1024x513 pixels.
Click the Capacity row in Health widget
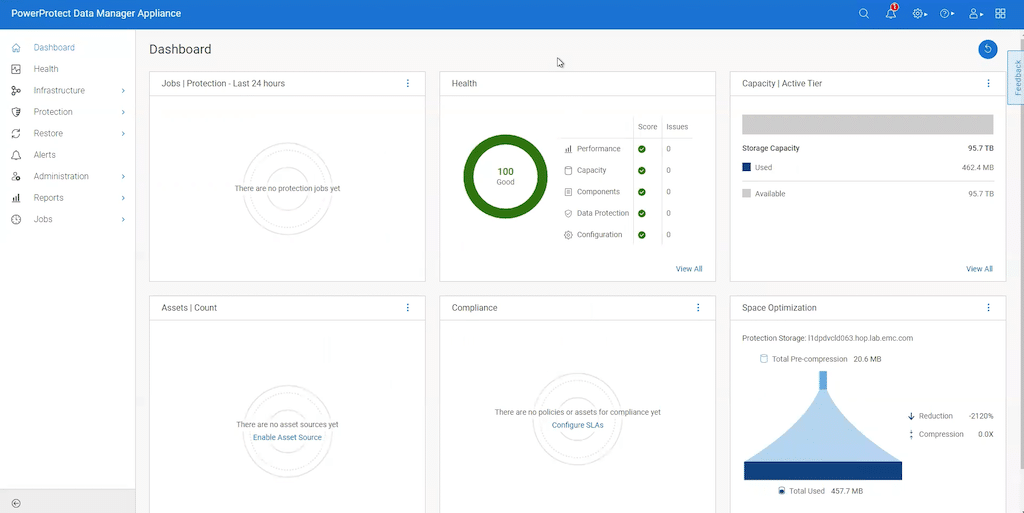tap(627, 170)
